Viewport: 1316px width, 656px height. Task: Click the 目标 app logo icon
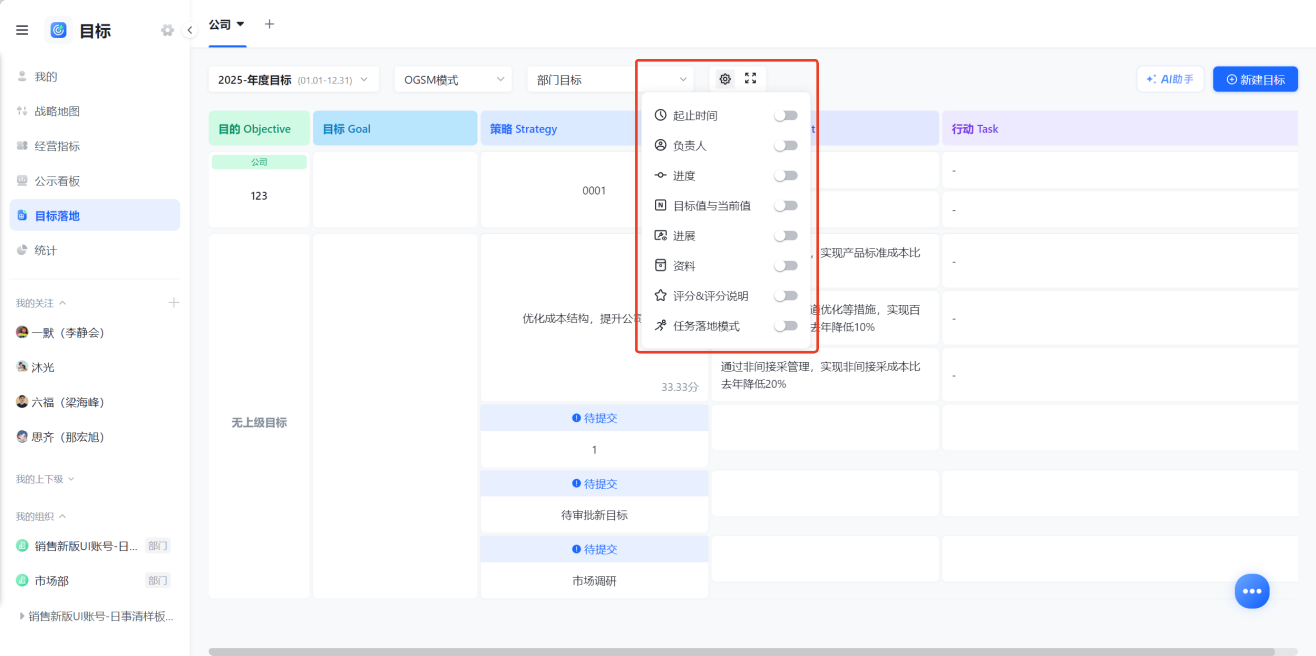pyautogui.click(x=58, y=30)
